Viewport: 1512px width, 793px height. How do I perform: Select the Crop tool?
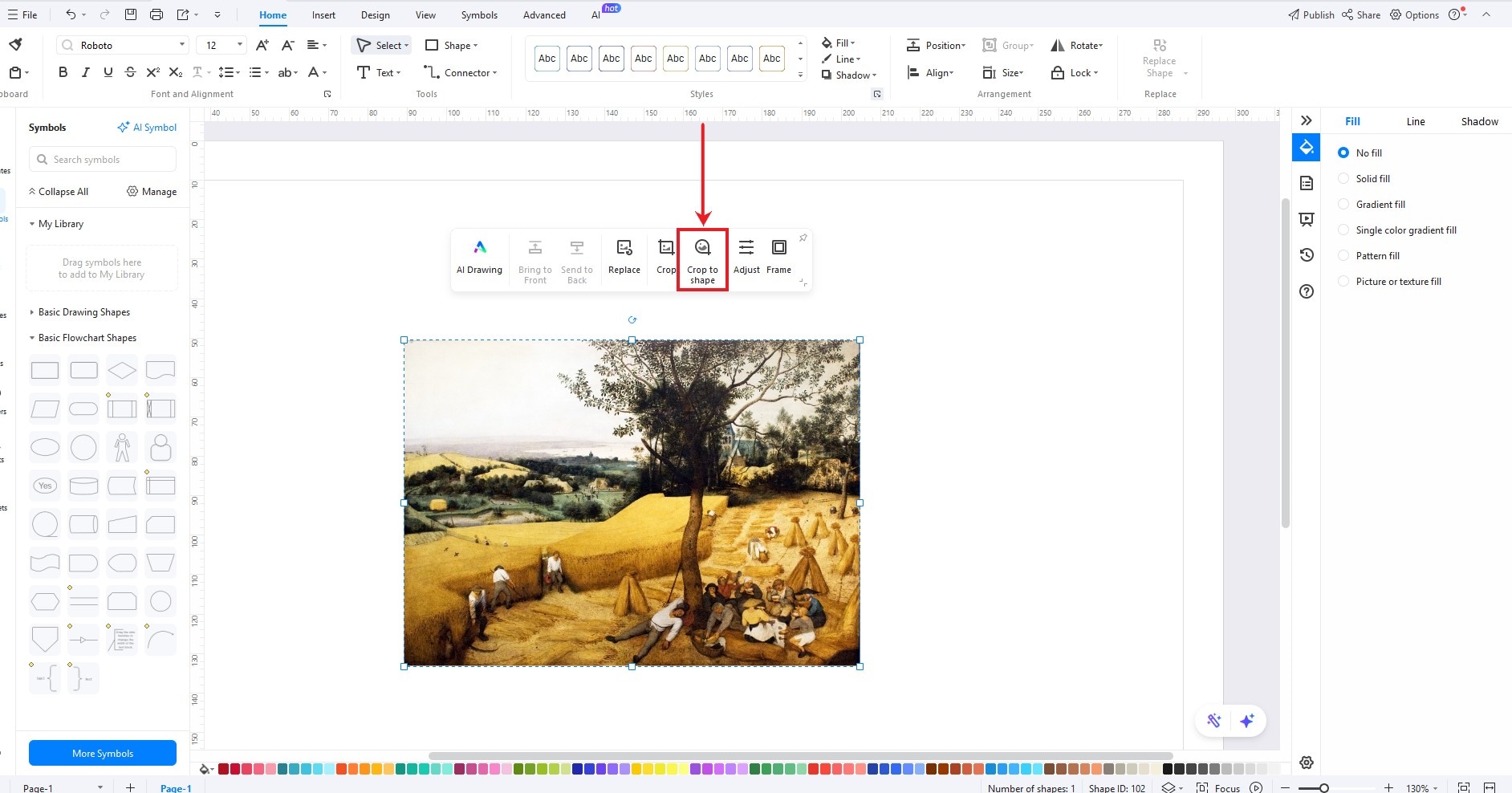tap(666, 258)
